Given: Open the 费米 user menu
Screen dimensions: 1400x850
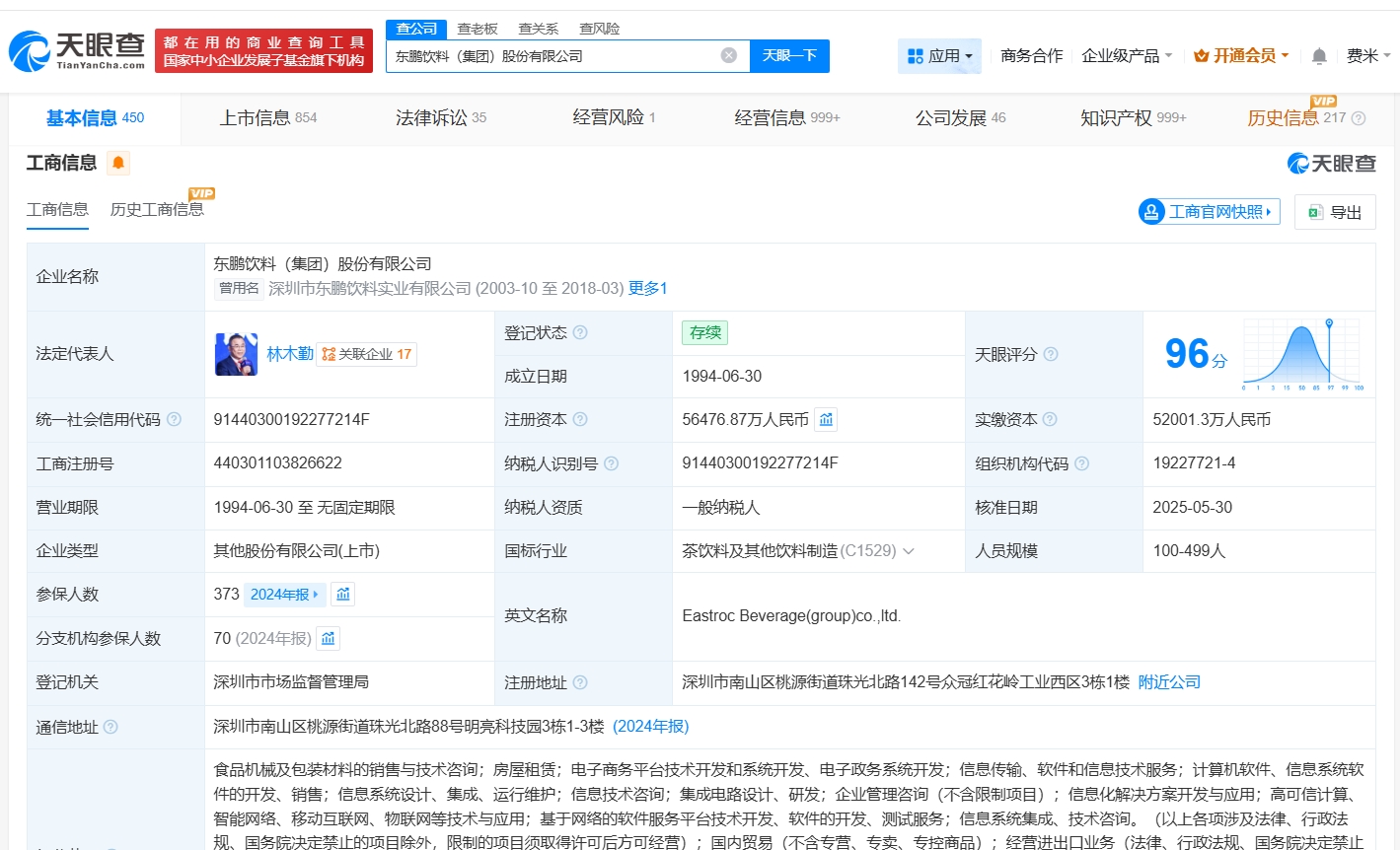Looking at the screenshot, I should coord(1368,56).
